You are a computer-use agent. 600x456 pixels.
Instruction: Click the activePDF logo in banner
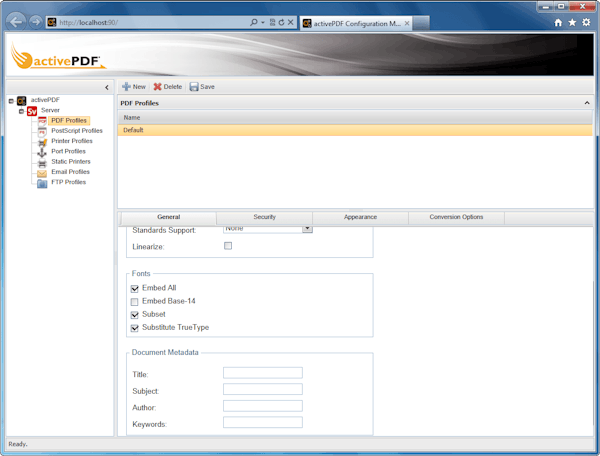(57, 57)
